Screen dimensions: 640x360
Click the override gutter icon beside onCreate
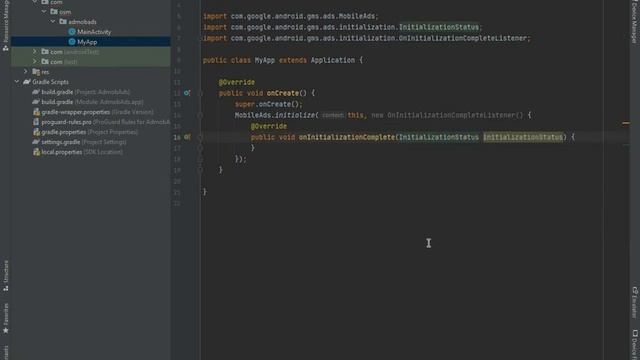(187, 93)
